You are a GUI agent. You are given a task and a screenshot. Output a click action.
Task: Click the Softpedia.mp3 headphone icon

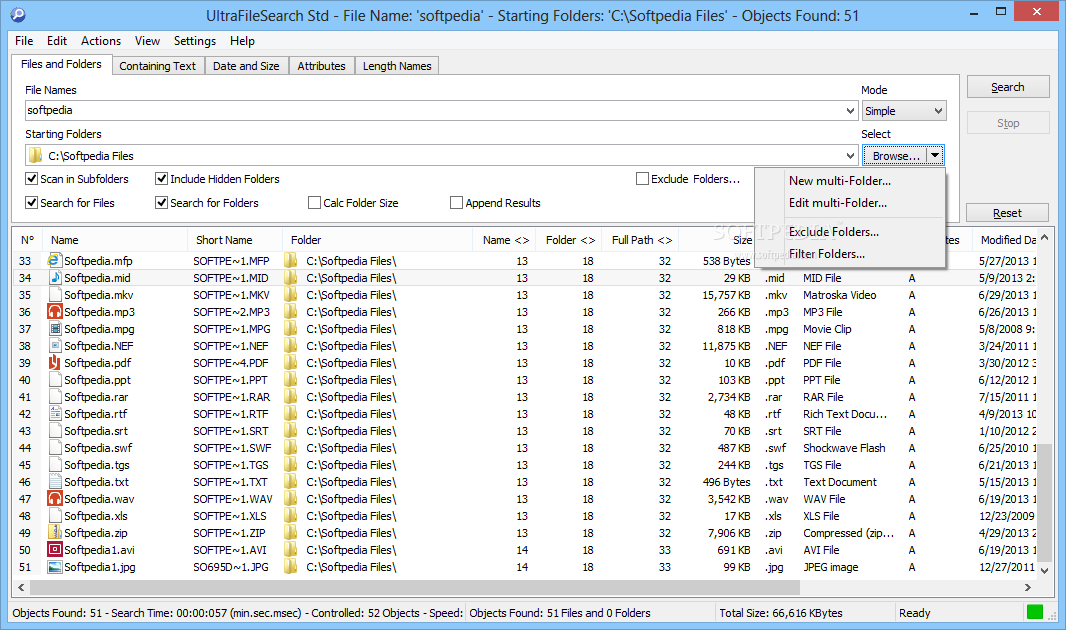(54, 311)
